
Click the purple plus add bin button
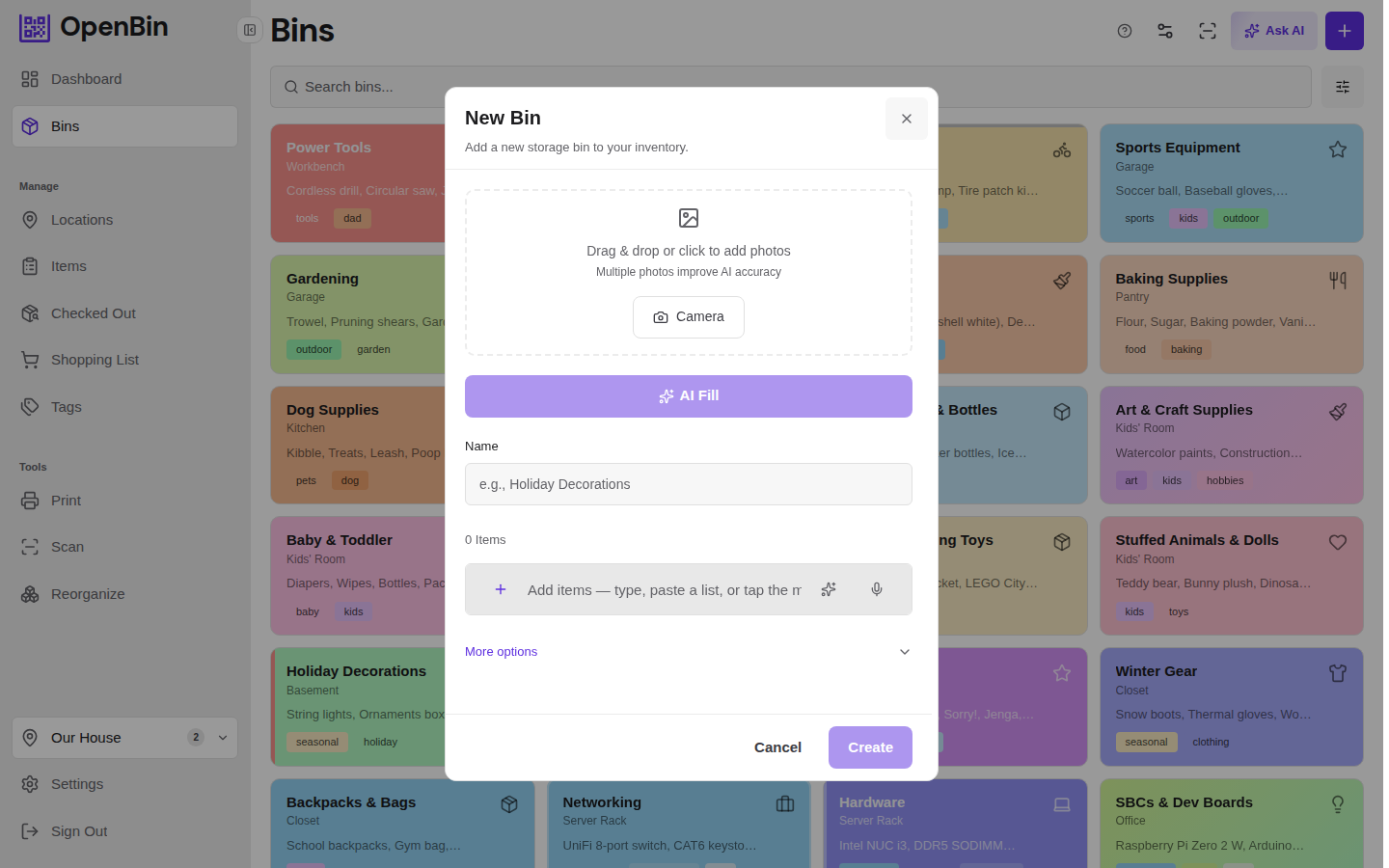[x=1345, y=31]
